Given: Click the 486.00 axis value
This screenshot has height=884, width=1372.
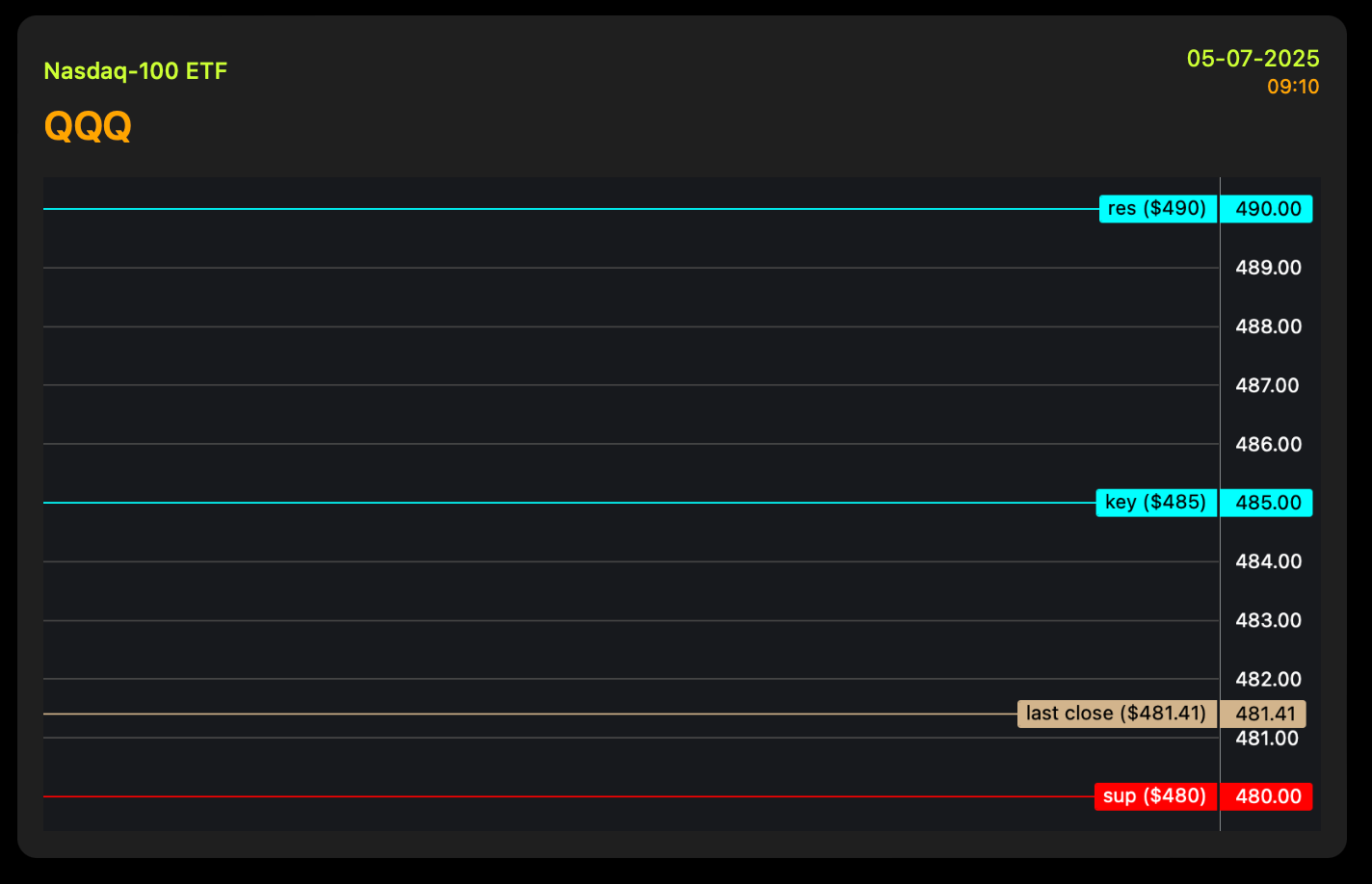Looking at the screenshot, I should [1268, 444].
